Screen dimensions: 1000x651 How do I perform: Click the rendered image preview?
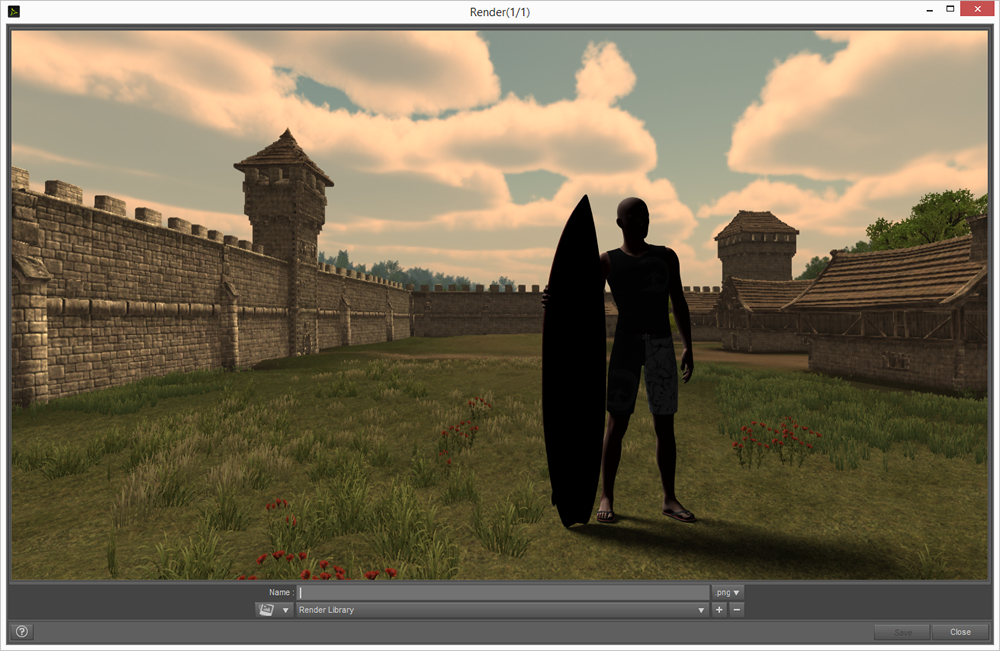pos(499,305)
